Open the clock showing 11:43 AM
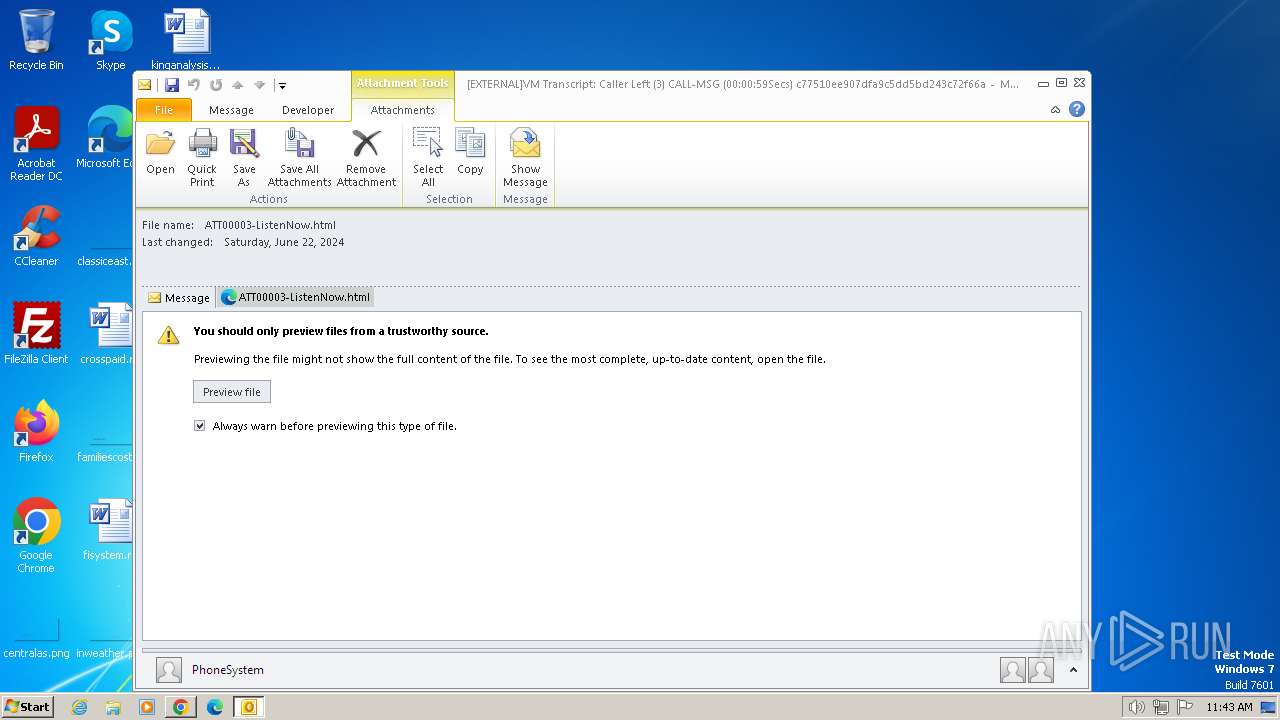The height and width of the screenshot is (720, 1280). pos(1229,707)
